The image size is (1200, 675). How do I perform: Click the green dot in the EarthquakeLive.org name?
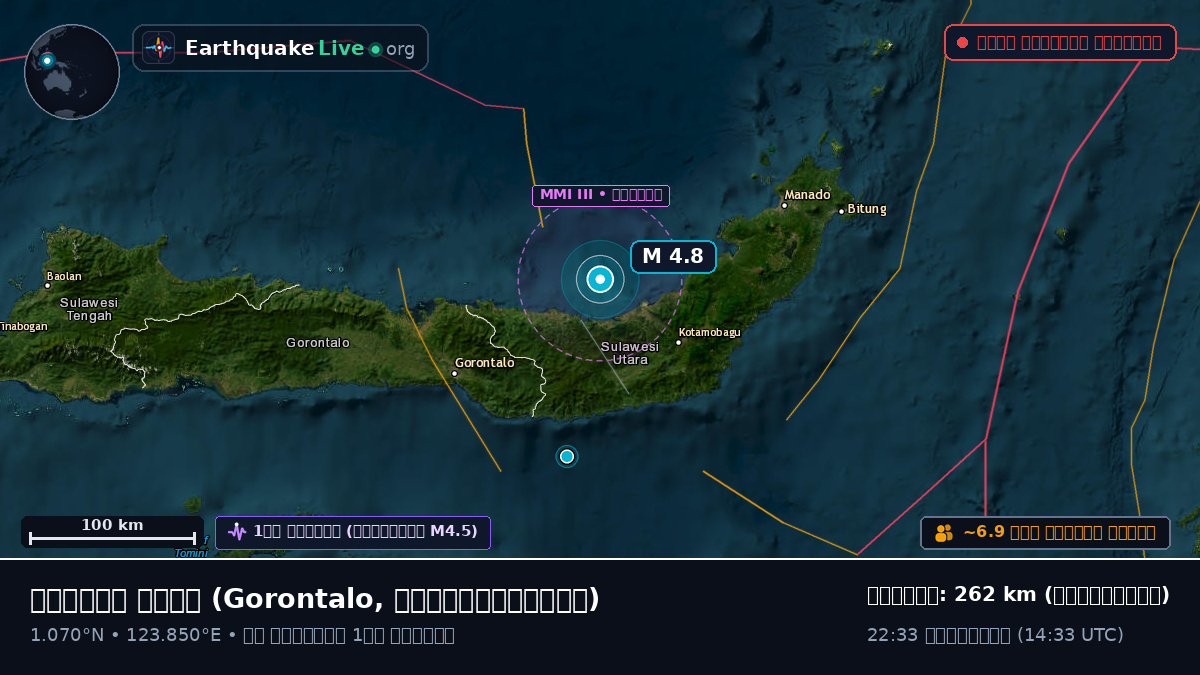pos(375,49)
